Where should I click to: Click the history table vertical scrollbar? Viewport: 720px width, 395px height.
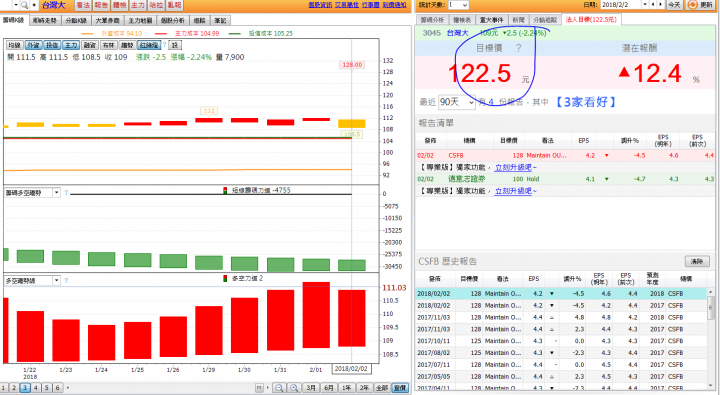pos(711,339)
